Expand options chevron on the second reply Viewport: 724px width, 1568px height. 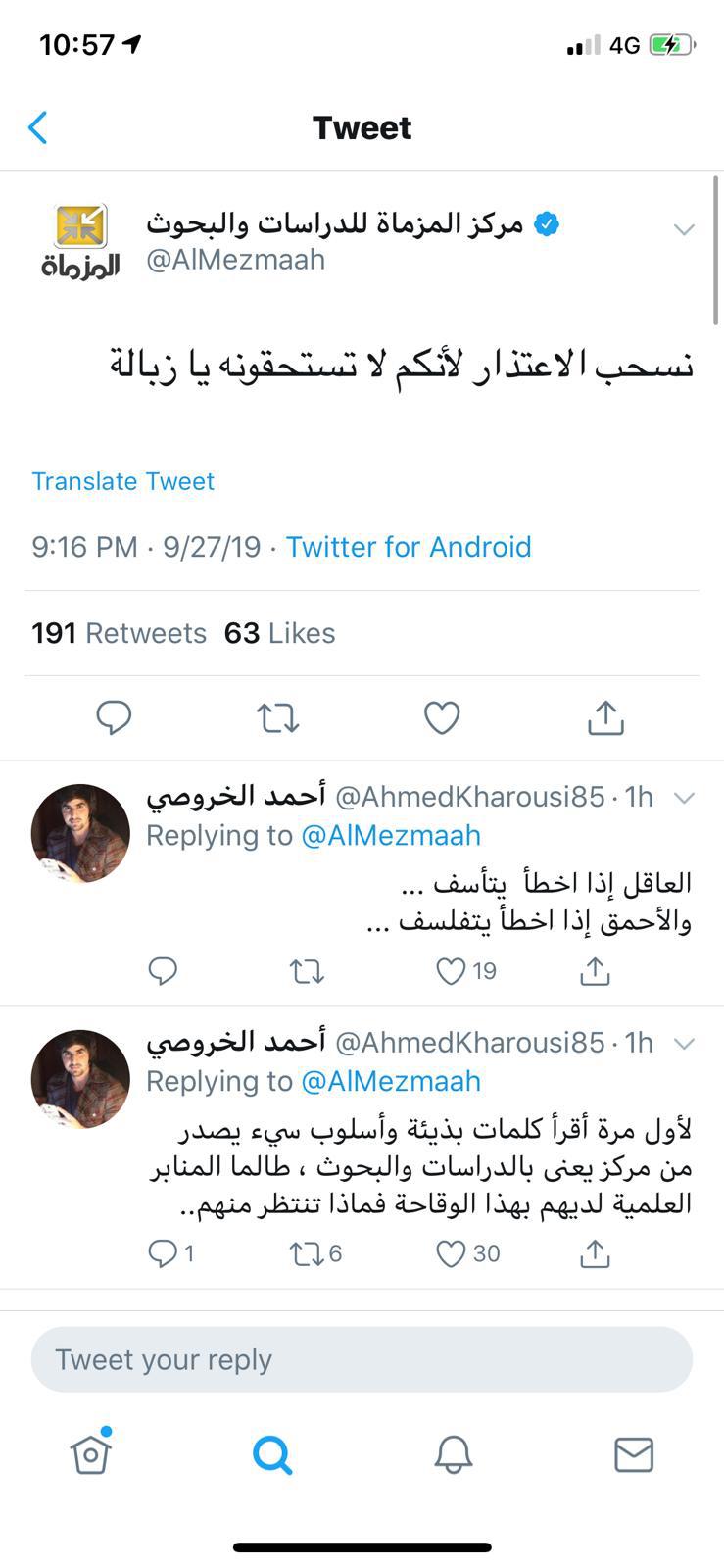[684, 1044]
